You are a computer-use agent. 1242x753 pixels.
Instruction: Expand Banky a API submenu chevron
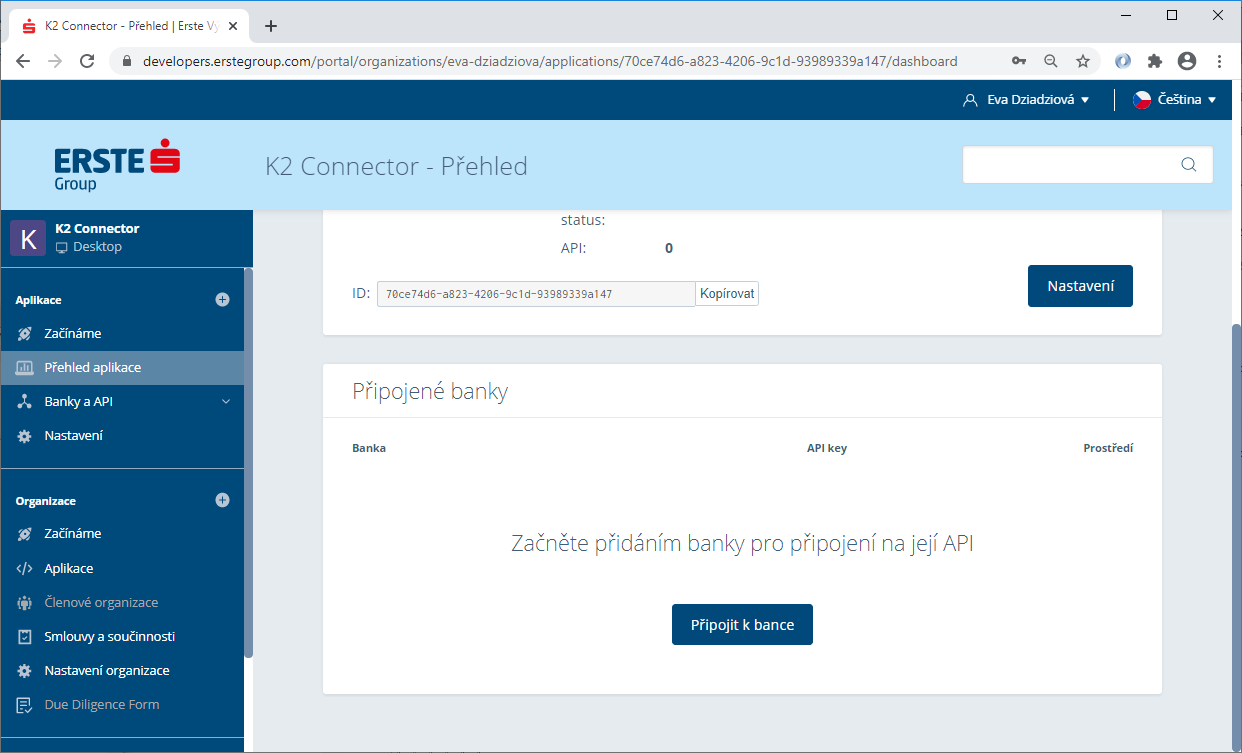(x=226, y=402)
